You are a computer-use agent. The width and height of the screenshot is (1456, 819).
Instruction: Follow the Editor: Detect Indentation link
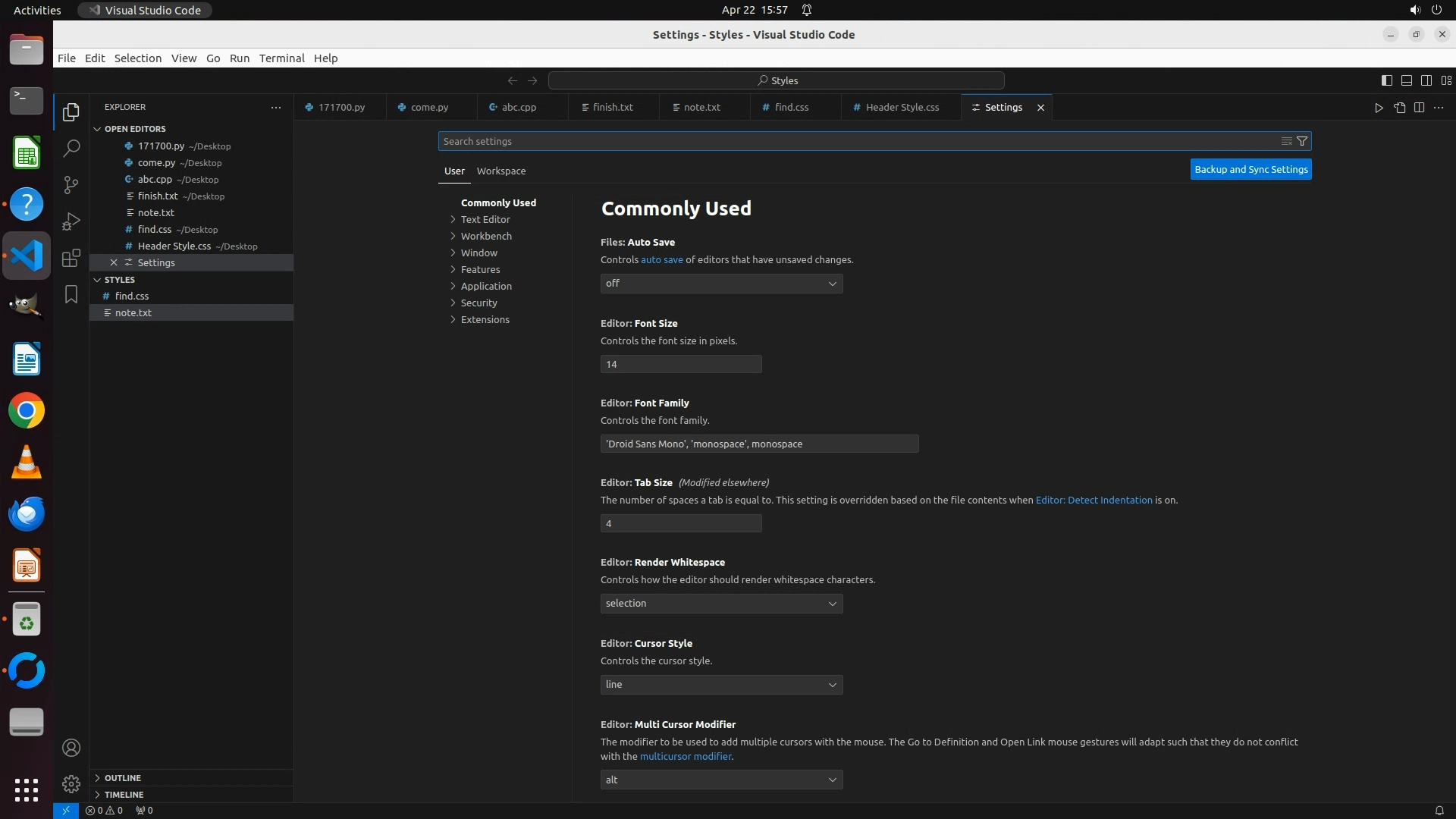(1094, 500)
